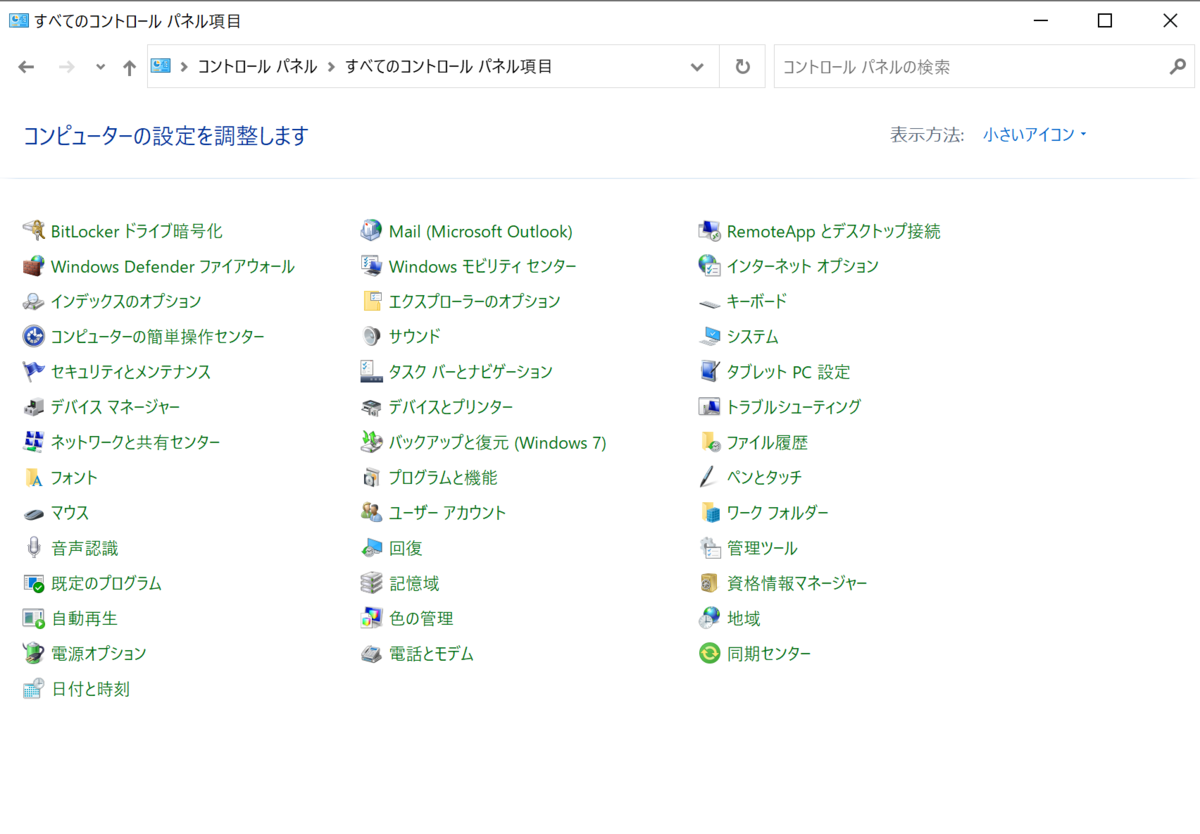Expand the address bar history dropdown arrow
This screenshot has height=834, width=1200.
coord(697,67)
